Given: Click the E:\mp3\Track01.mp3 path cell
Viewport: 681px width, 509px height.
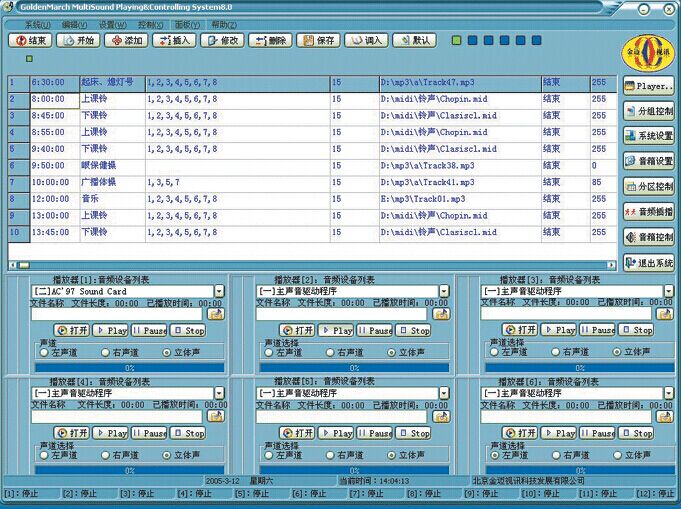Looking at the screenshot, I should pyautogui.click(x=460, y=199).
